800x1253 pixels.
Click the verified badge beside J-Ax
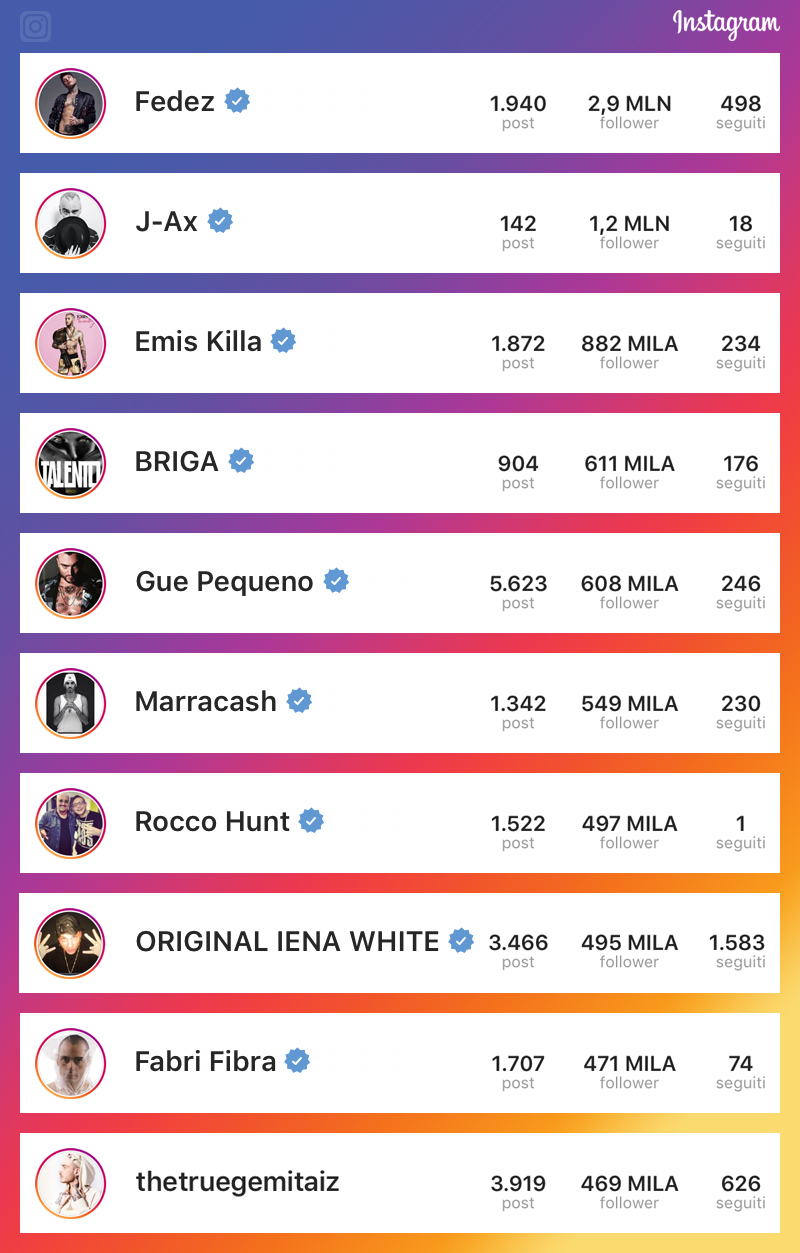220,221
